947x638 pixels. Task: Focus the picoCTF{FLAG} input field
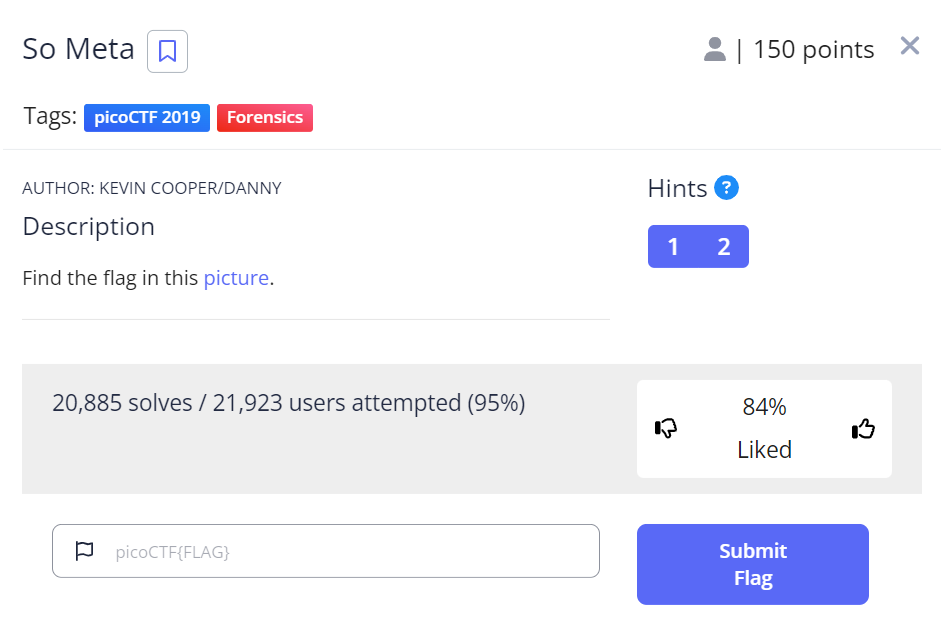[350, 551]
